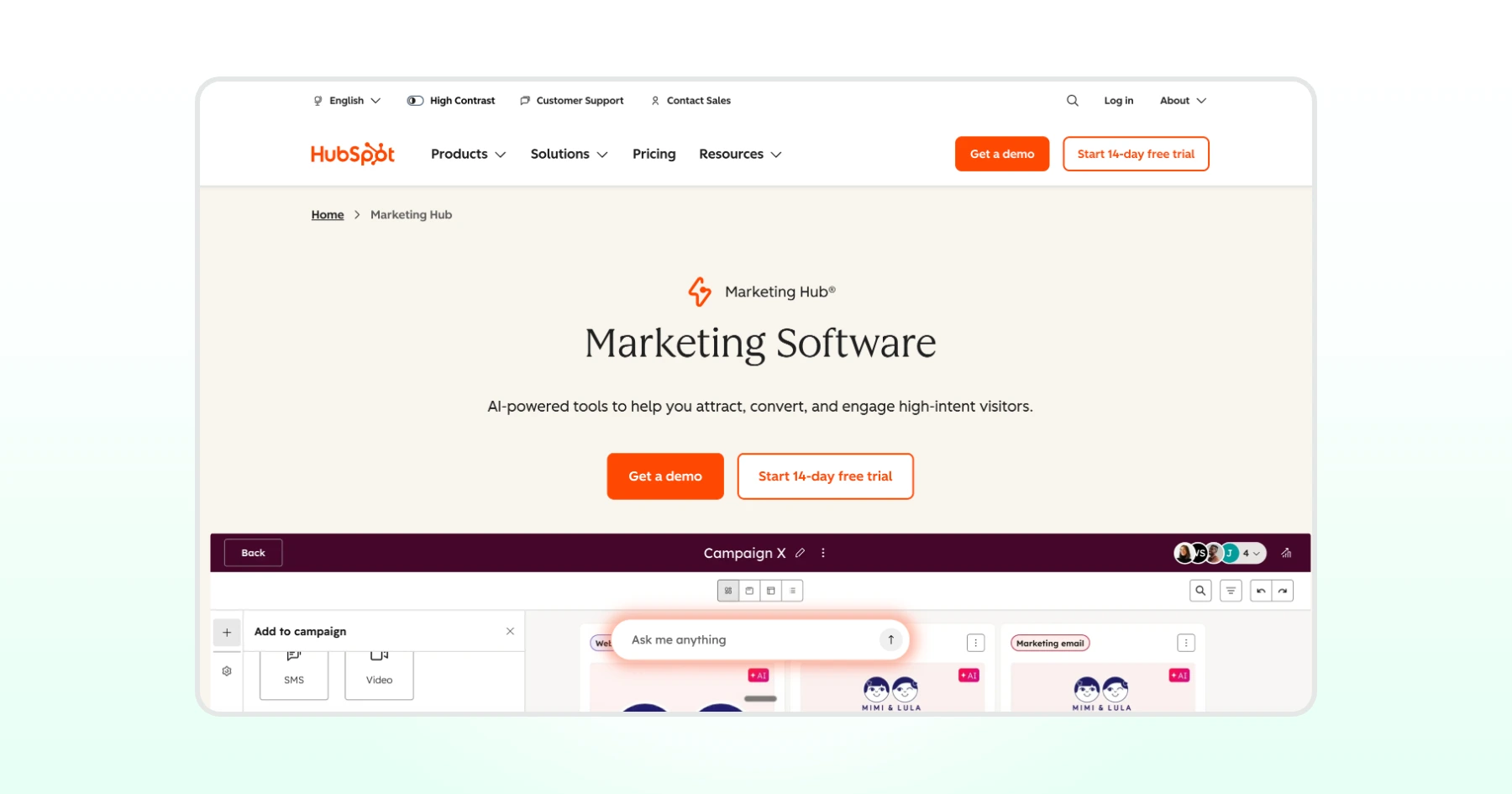
Task: Expand the About dropdown
Action: click(1183, 101)
